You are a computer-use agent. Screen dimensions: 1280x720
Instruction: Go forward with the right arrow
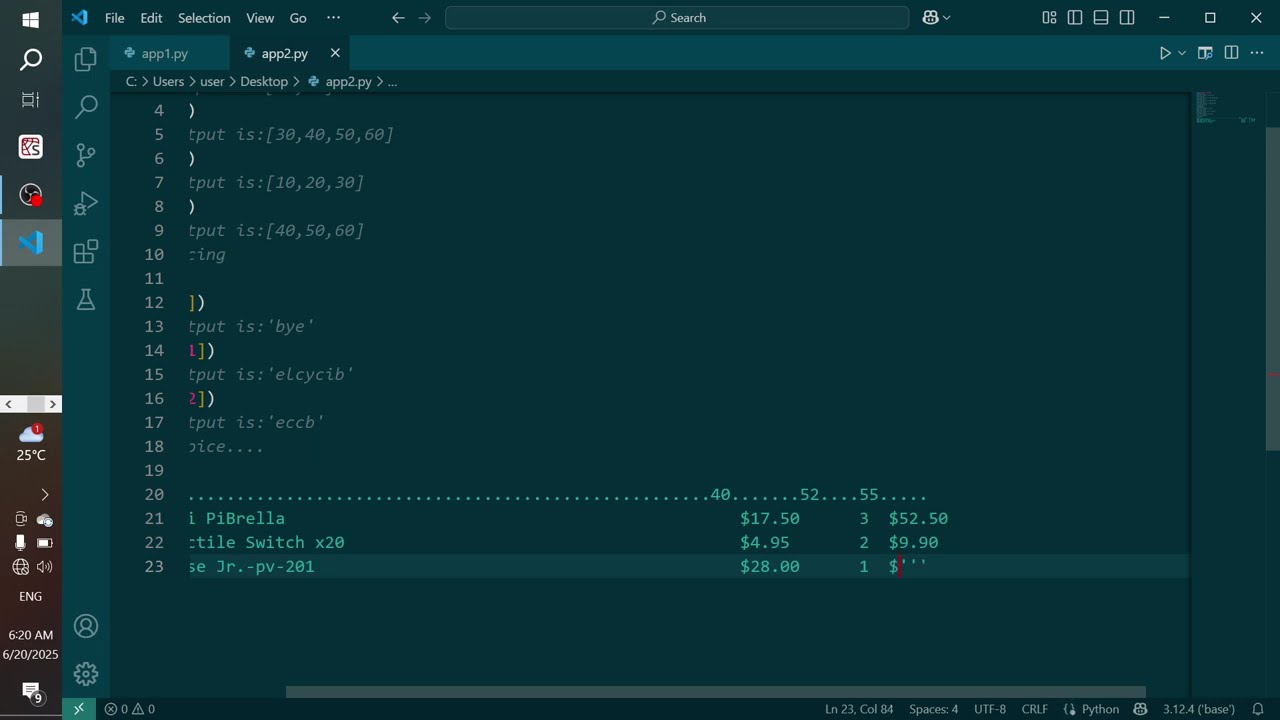point(425,18)
